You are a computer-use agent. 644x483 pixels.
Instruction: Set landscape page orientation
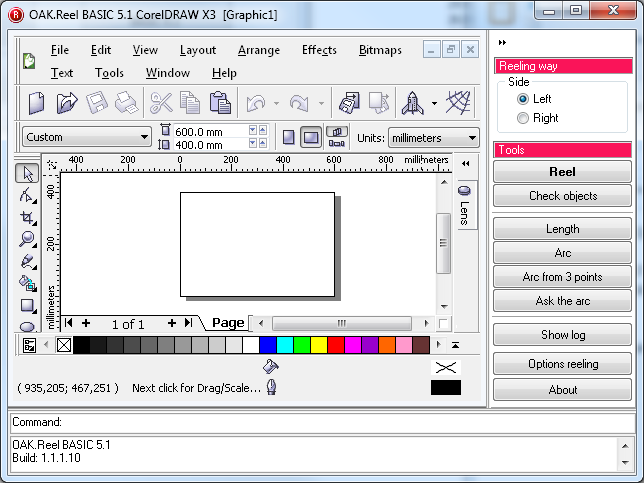311,138
